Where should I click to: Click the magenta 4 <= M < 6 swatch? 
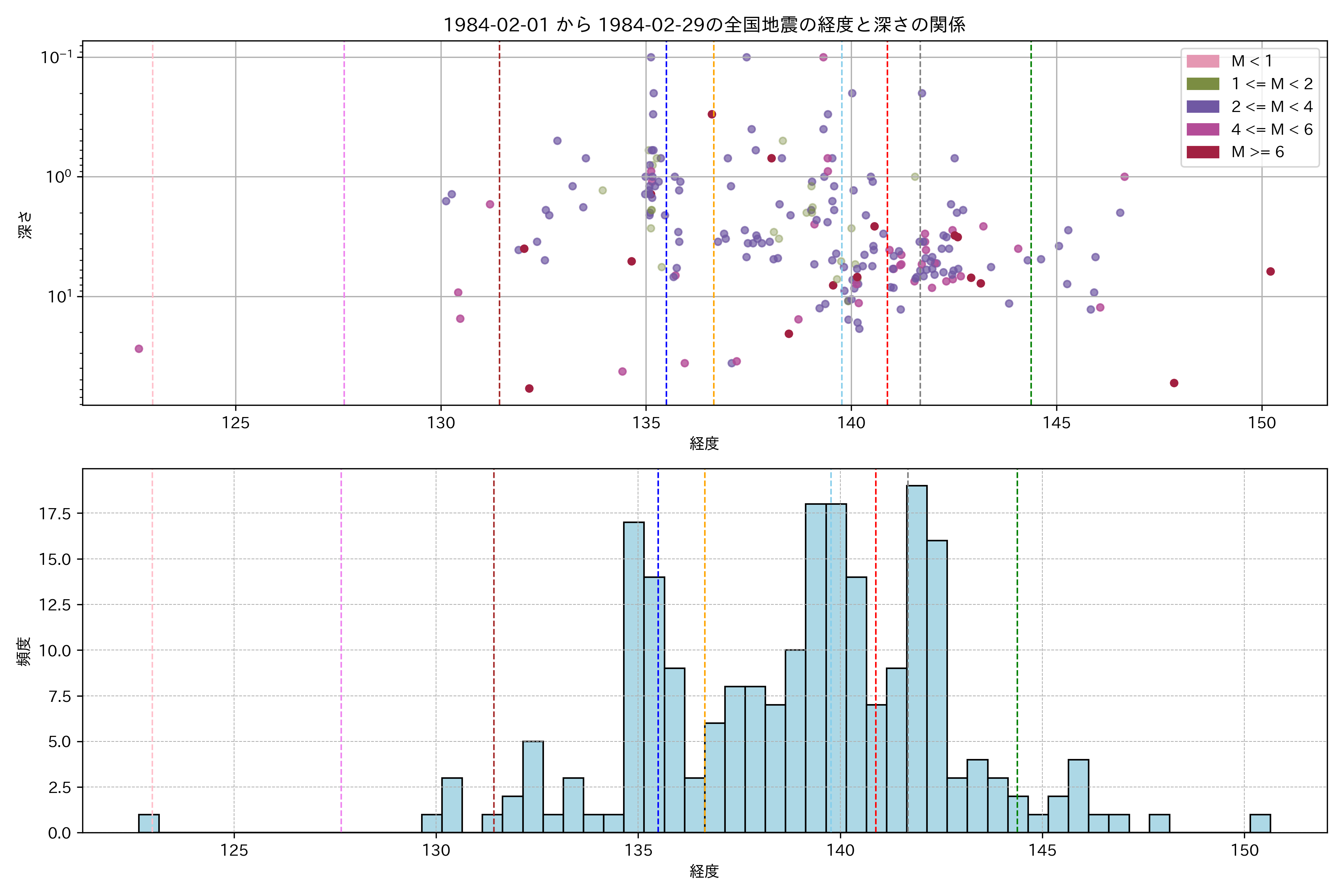pos(1203,129)
